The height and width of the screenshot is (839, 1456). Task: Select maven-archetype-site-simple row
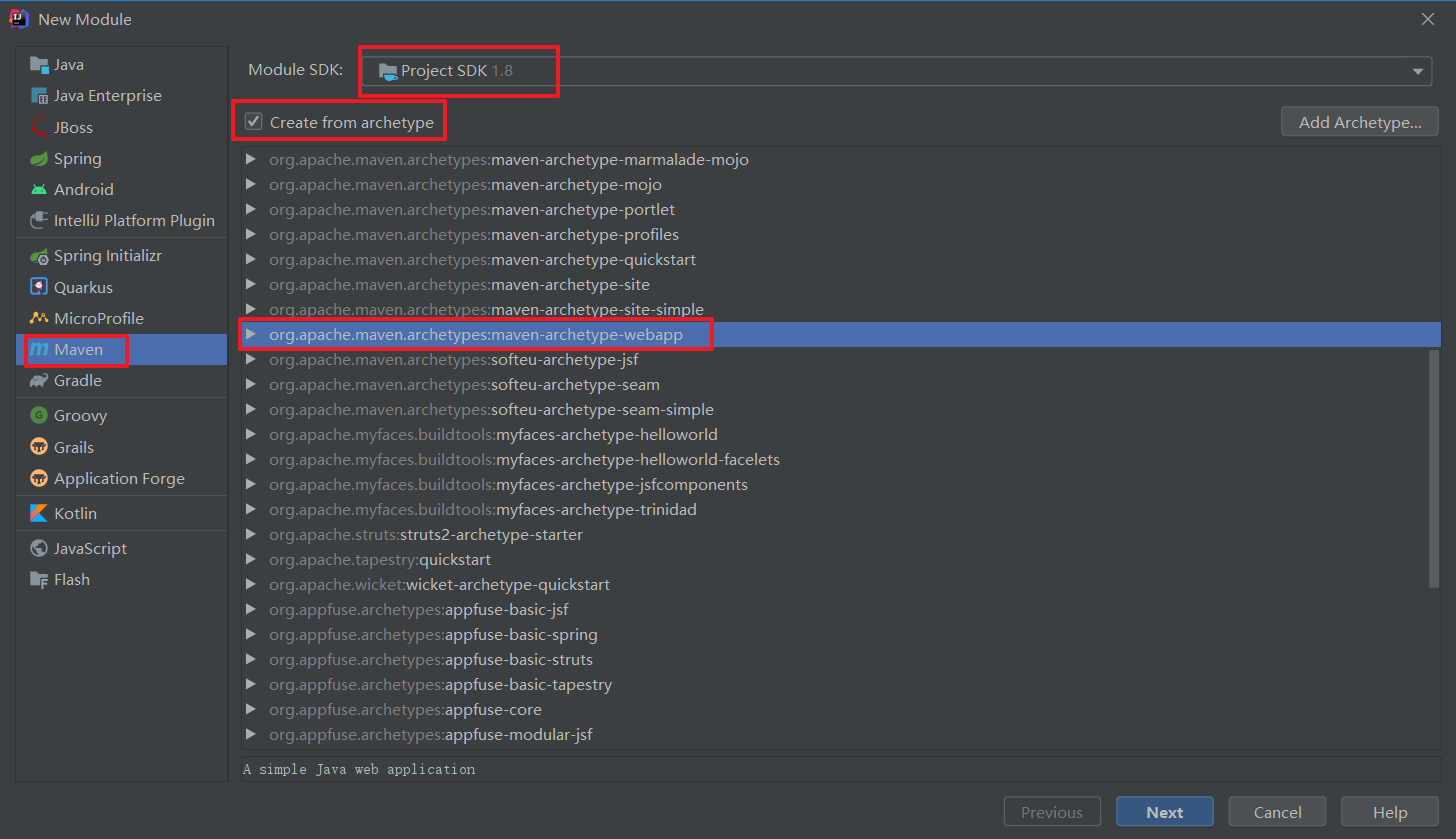pos(841,310)
